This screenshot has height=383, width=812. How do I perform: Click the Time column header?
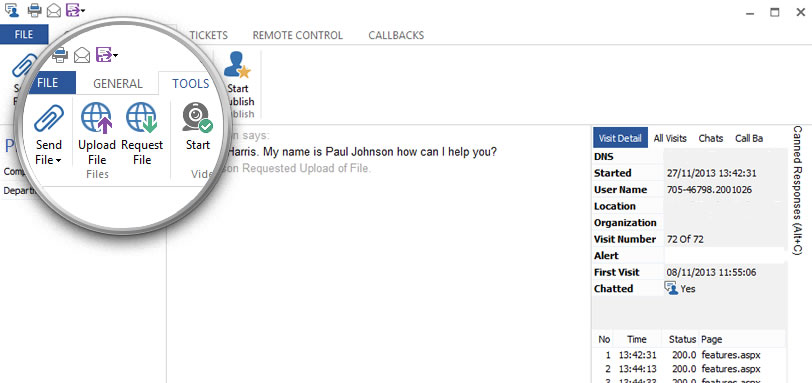tap(636, 340)
